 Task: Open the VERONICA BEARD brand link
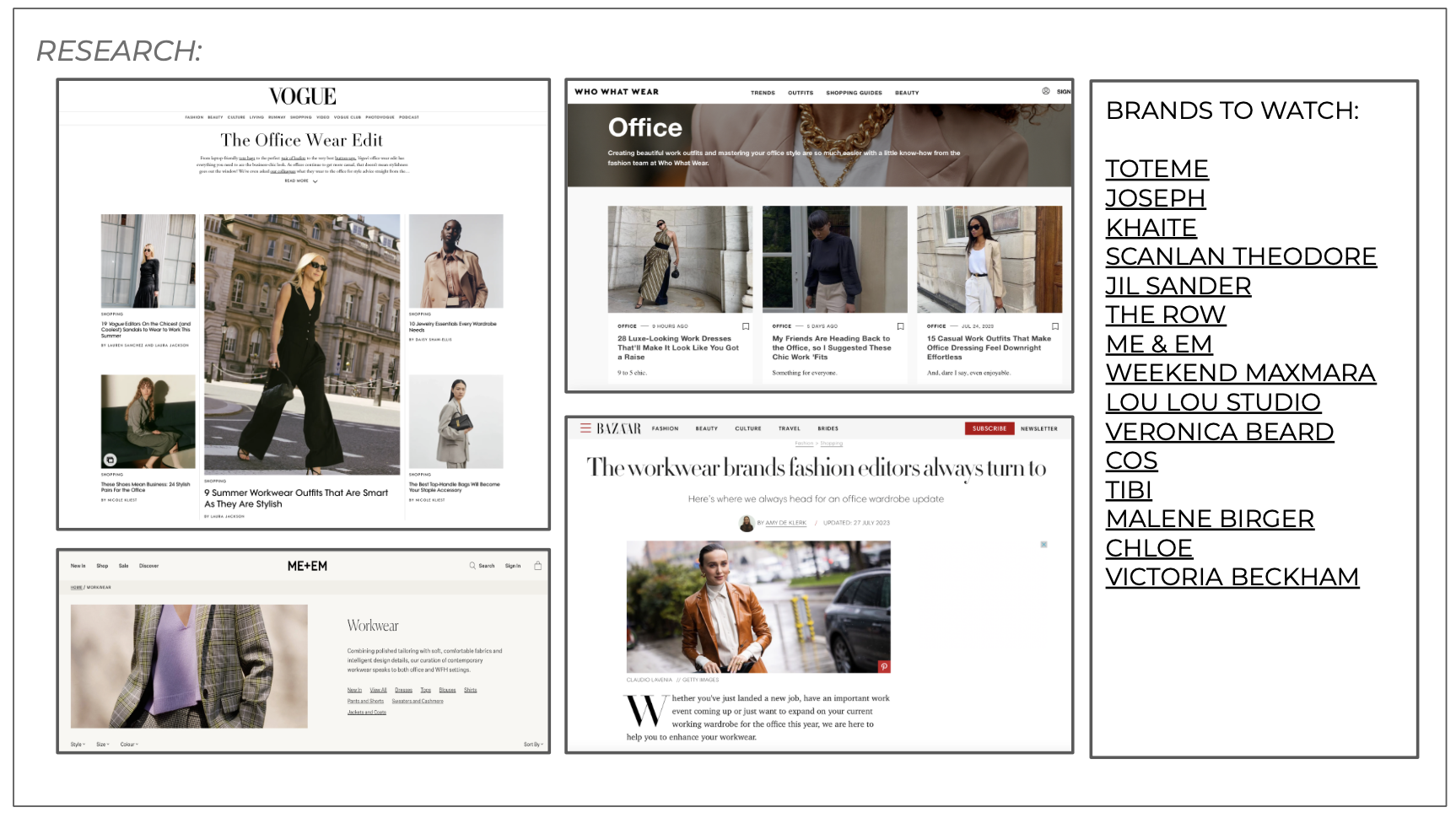[x=1219, y=432]
